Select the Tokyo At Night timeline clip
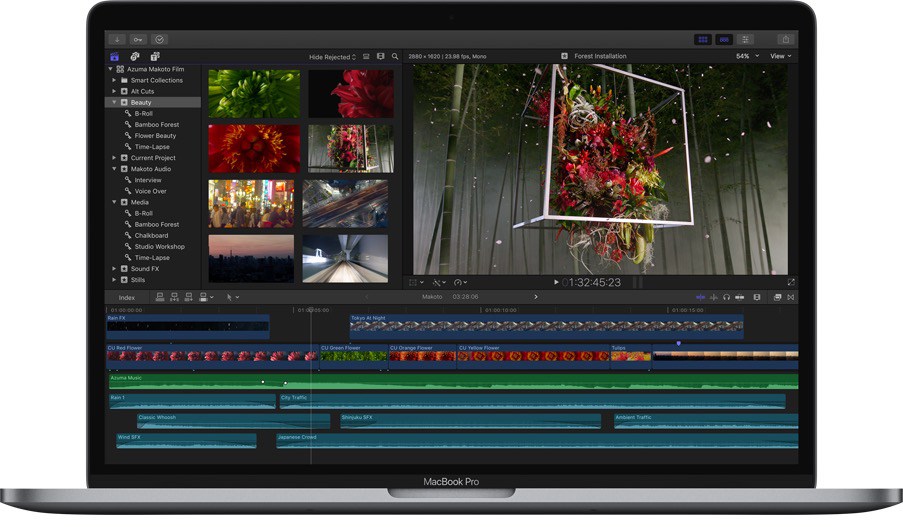Viewport: 903px width, 527px height. 547,327
